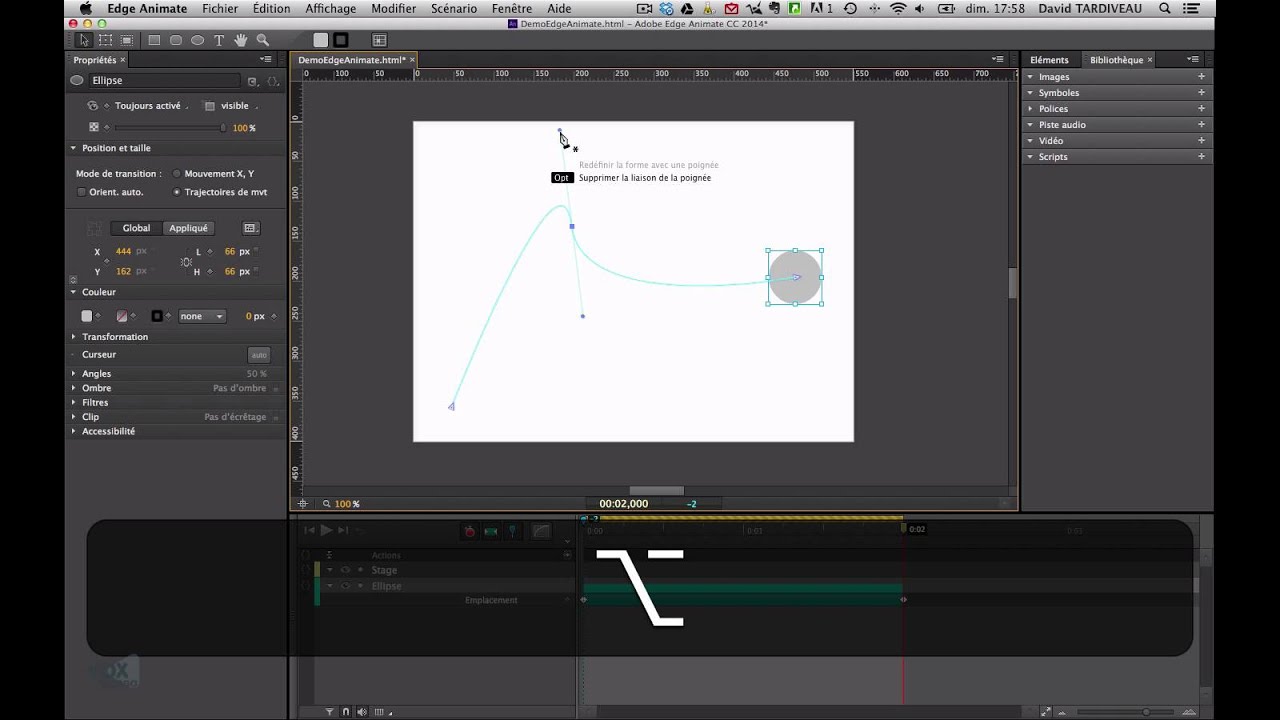Image resolution: width=1280 pixels, height=720 pixels.
Task: Switch positioning to Global
Action: (136, 228)
